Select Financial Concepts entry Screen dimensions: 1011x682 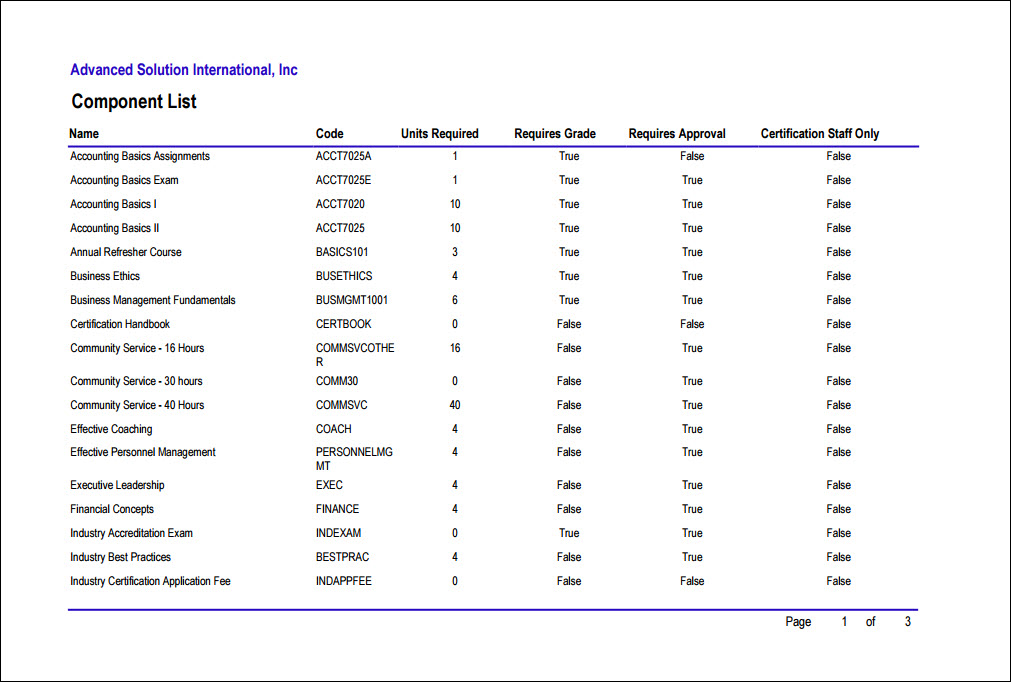(112, 509)
